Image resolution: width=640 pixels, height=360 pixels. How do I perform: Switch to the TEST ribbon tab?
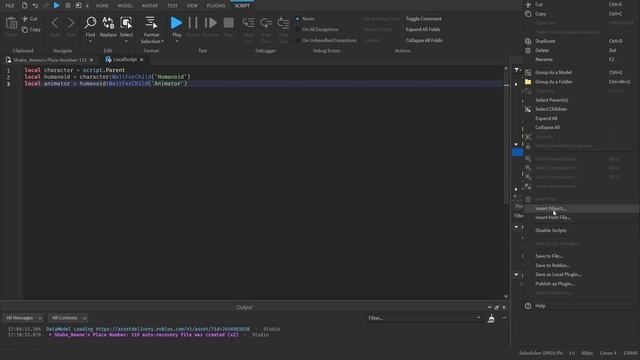(x=172, y=6)
